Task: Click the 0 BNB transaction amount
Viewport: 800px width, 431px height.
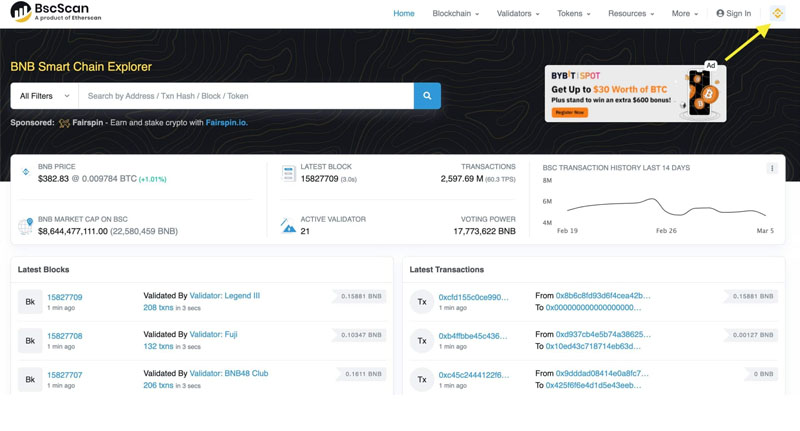Action: point(763,374)
